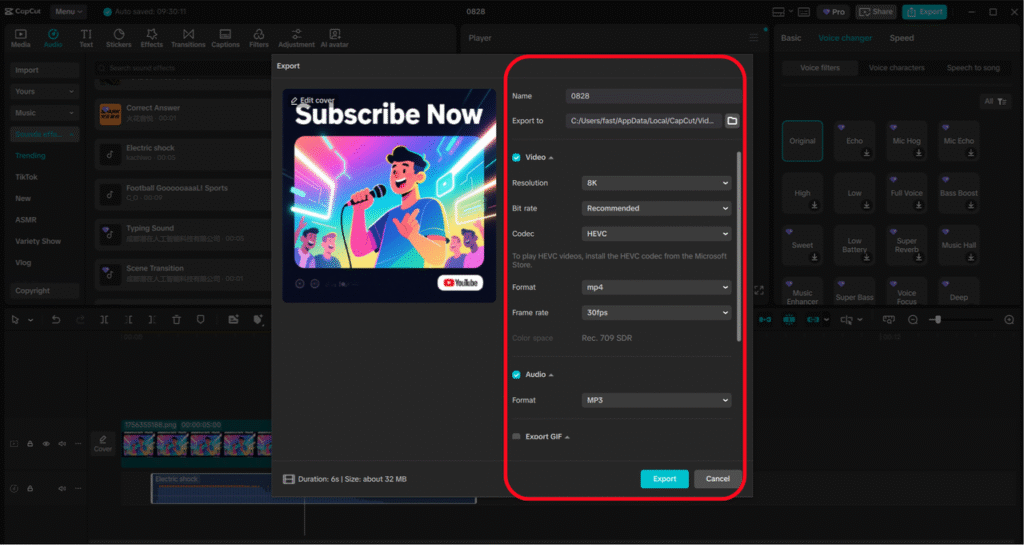Viewport: 1024px width, 545px height.
Task: Click the Search sound effects field
Action: click(183, 68)
